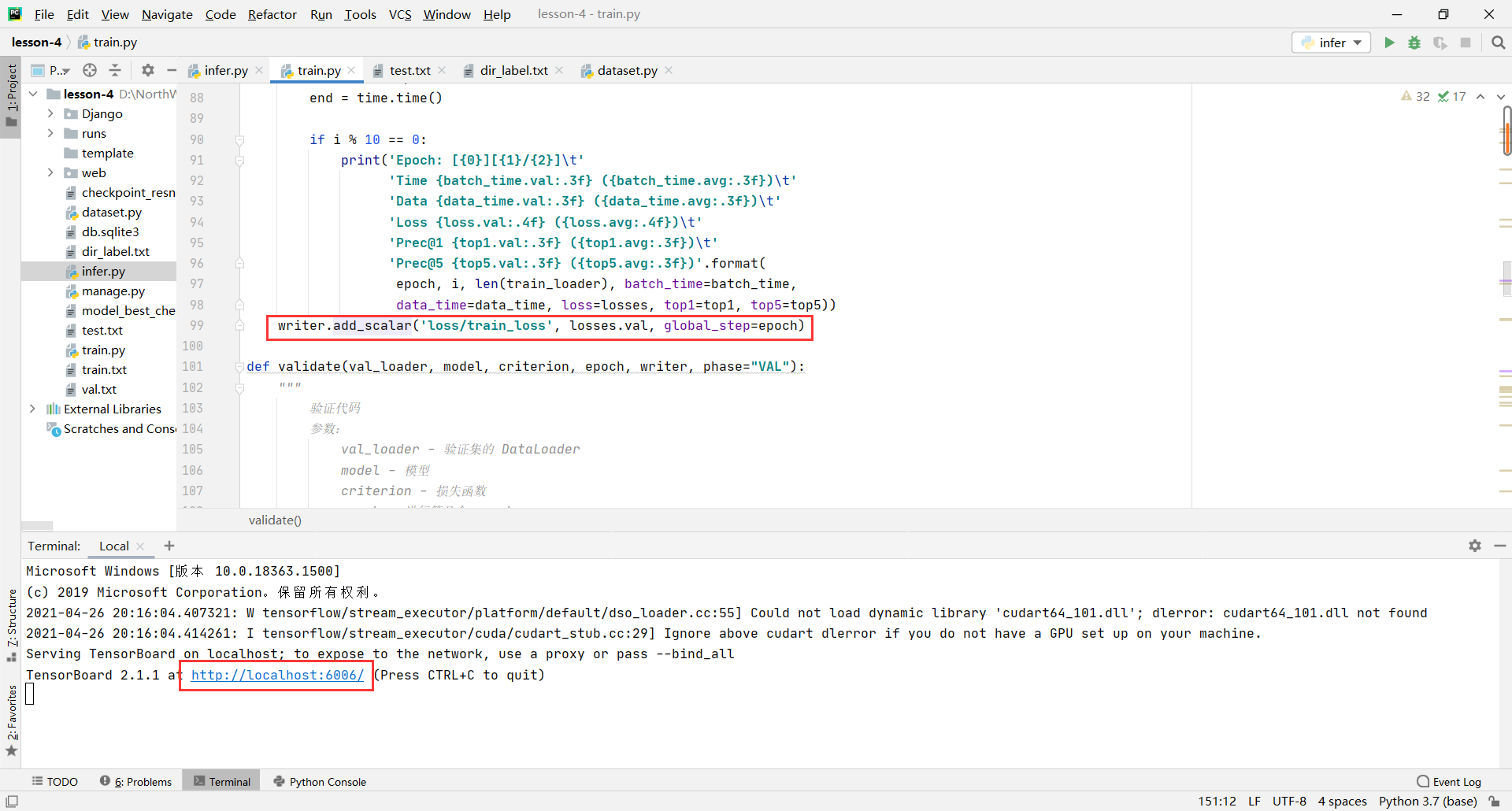1512x811 pixels.
Task: Open the Project panel settings gear
Action: click(147, 70)
